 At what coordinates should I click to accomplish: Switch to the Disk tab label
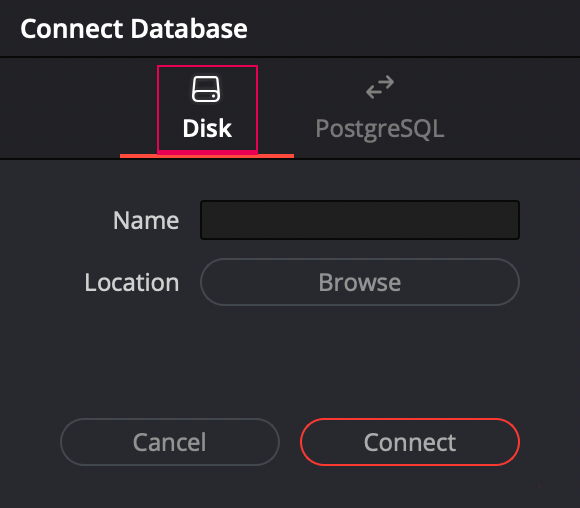pyautogui.click(x=207, y=128)
